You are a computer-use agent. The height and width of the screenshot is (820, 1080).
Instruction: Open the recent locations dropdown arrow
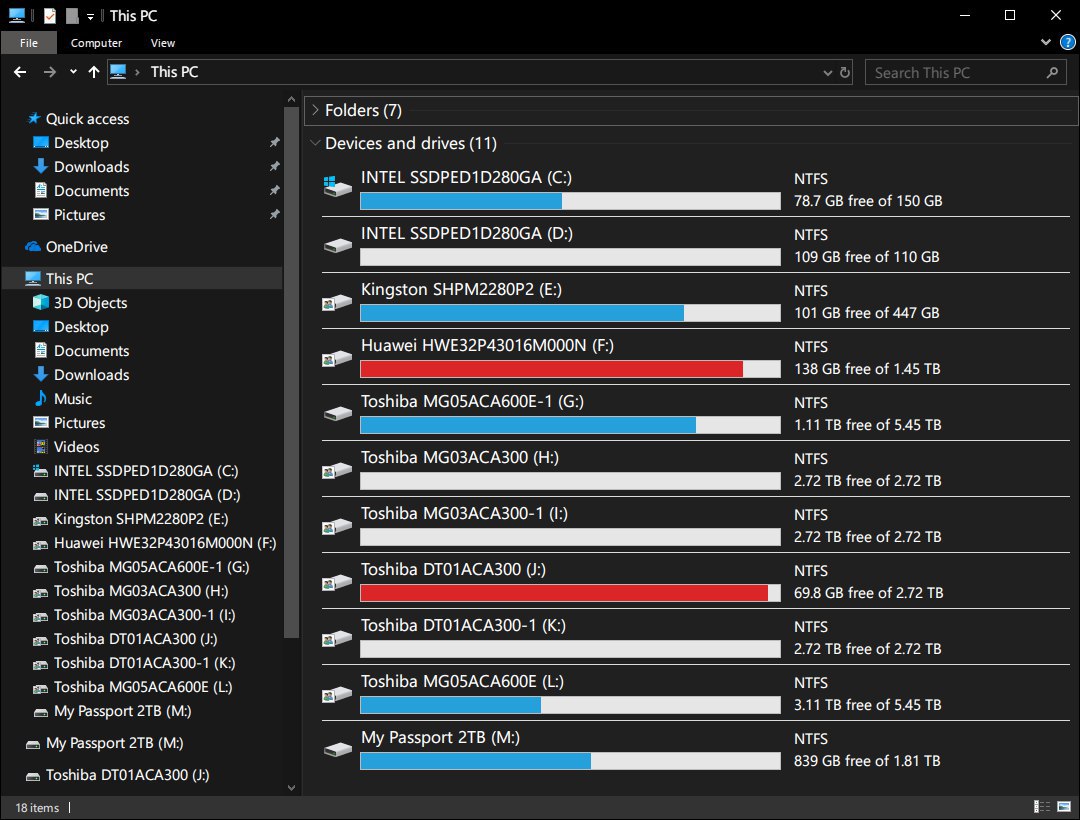point(73,72)
